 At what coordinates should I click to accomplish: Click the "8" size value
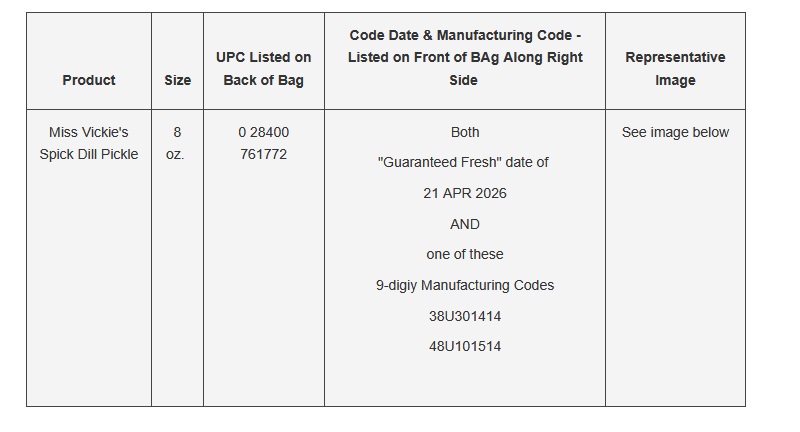(177, 132)
